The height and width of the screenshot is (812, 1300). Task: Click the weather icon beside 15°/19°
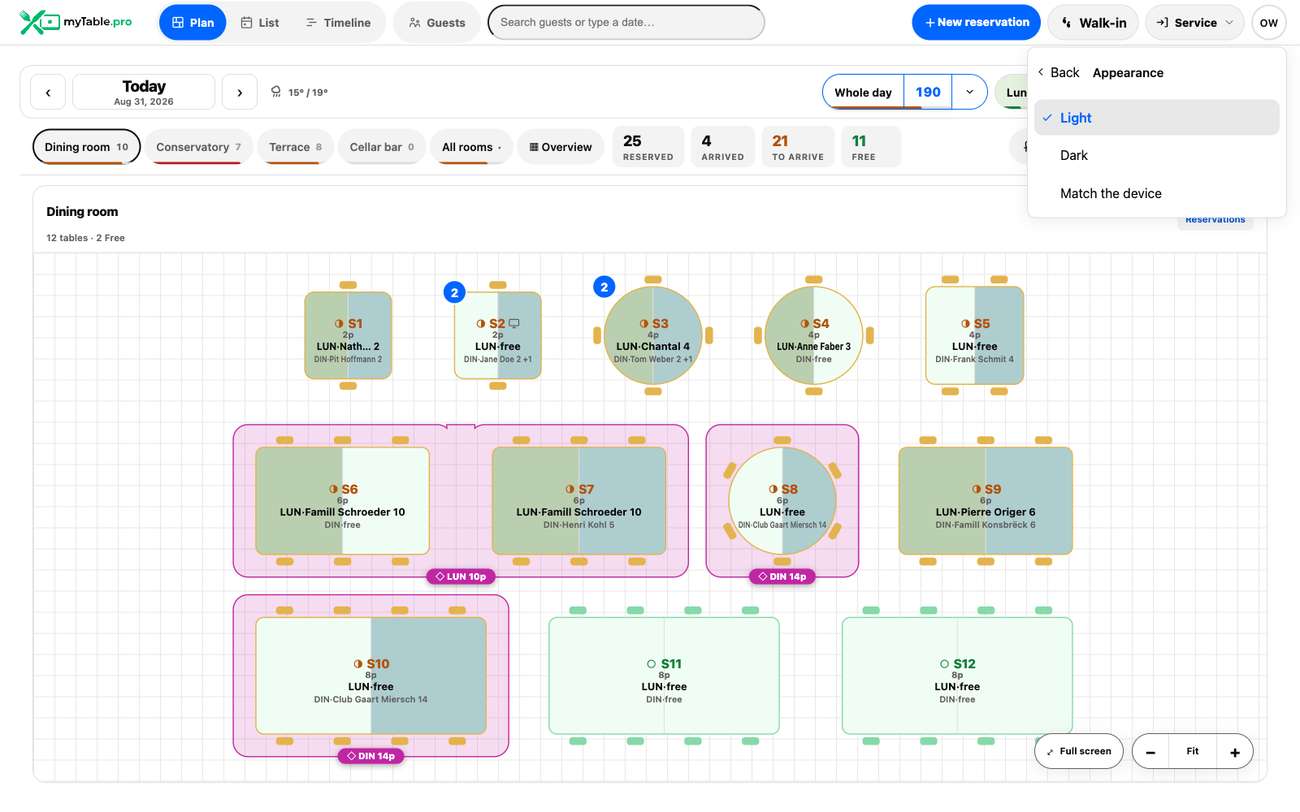tap(276, 92)
